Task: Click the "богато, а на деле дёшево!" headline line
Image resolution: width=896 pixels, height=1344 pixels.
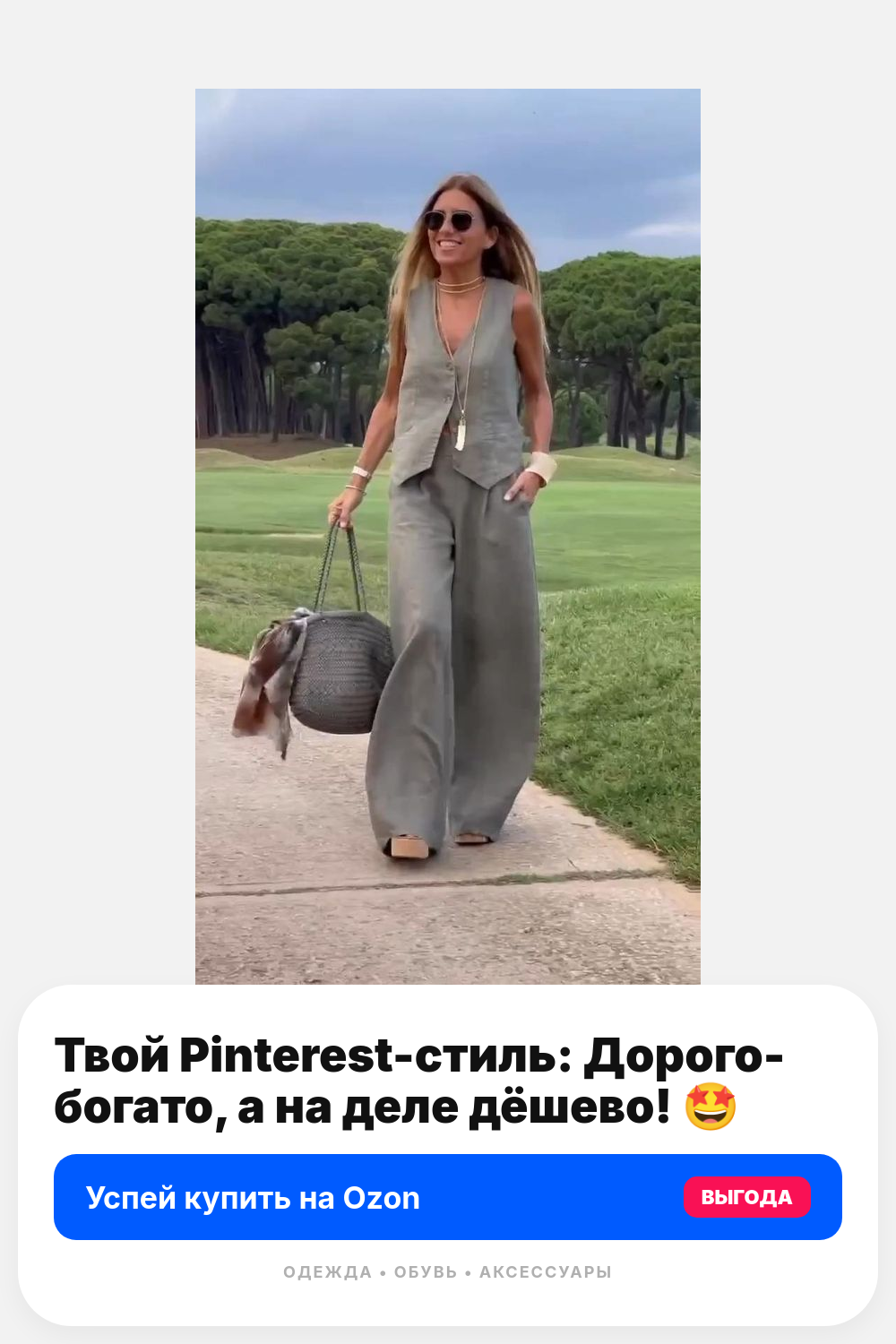Action: click(x=362, y=1107)
